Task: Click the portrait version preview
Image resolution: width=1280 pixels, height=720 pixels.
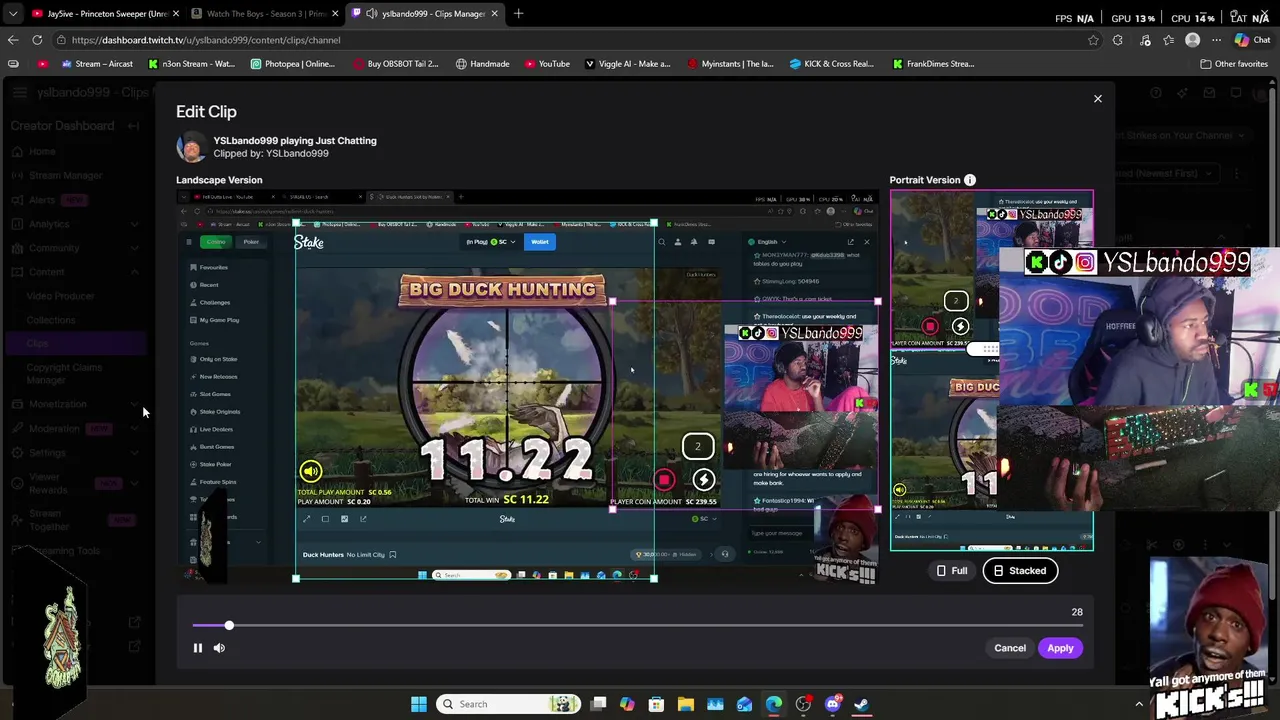Action: point(992,370)
